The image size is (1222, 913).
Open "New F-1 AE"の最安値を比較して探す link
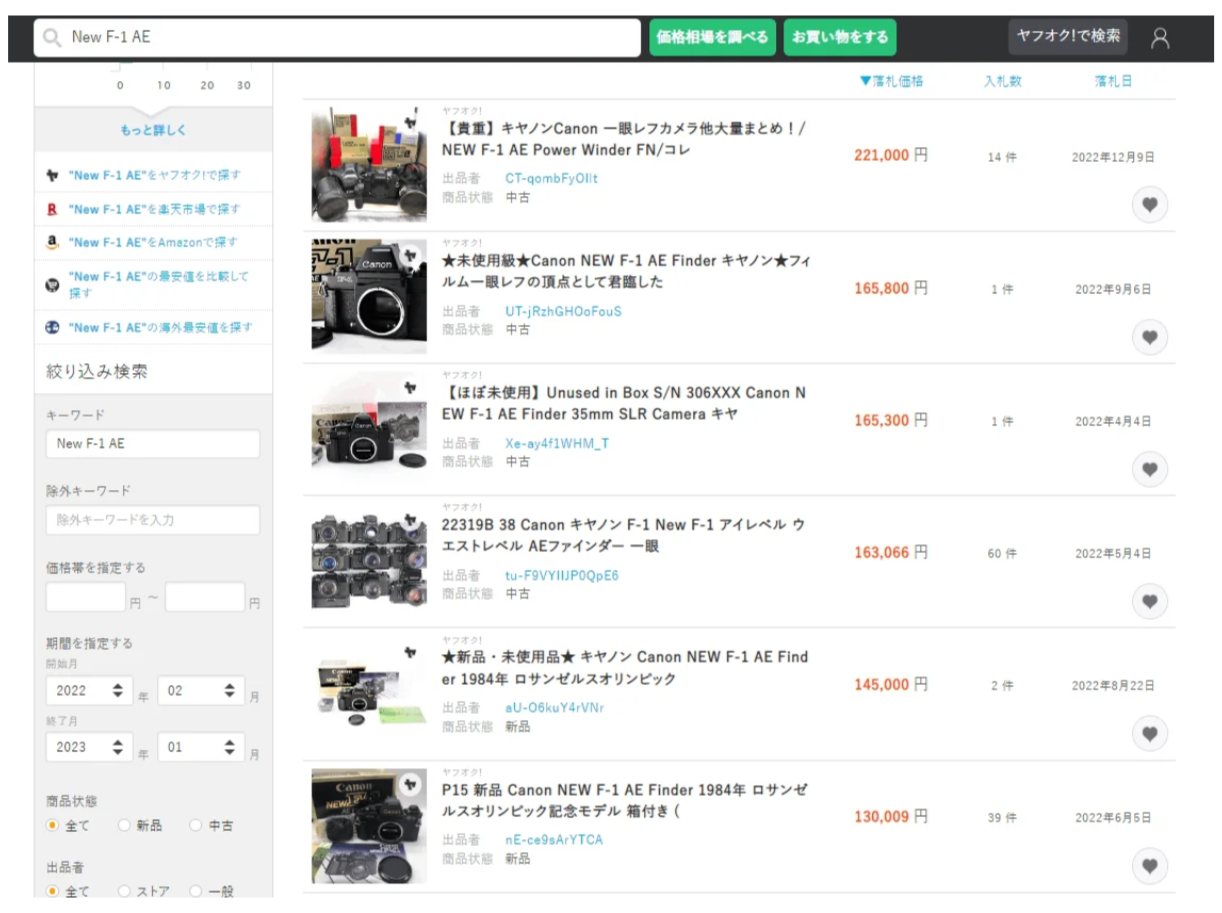[159, 285]
